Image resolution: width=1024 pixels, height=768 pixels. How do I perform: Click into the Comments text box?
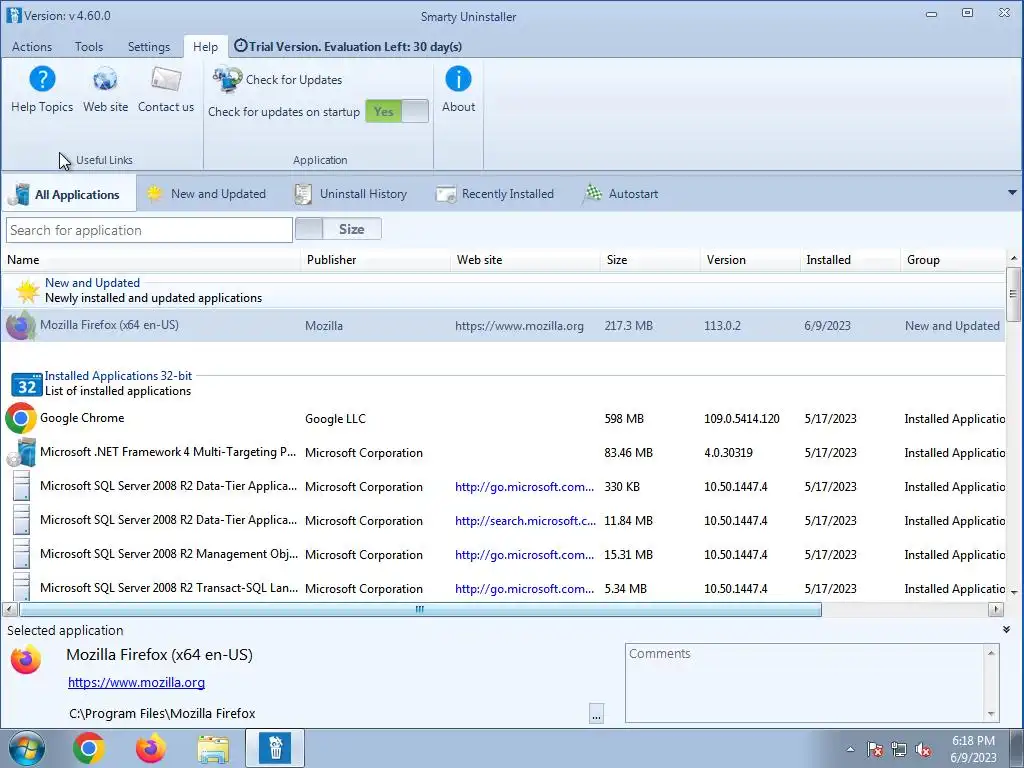coord(805,682)
